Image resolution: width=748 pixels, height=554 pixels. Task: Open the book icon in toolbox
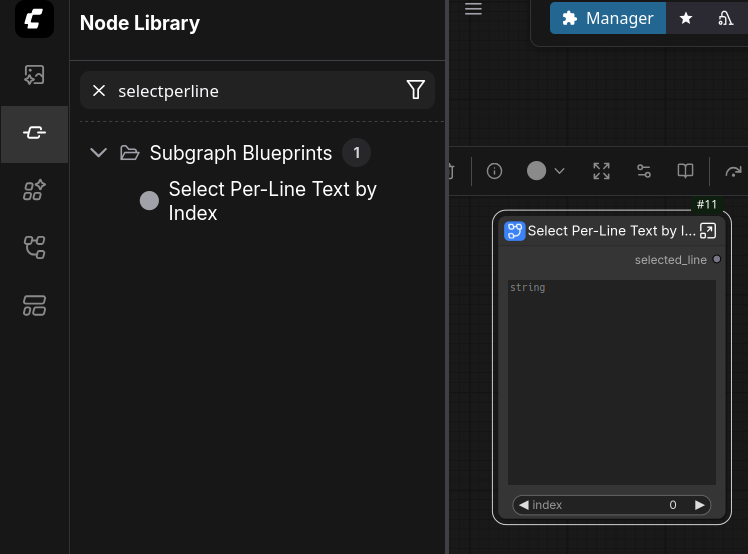click(x=686, y=171)
